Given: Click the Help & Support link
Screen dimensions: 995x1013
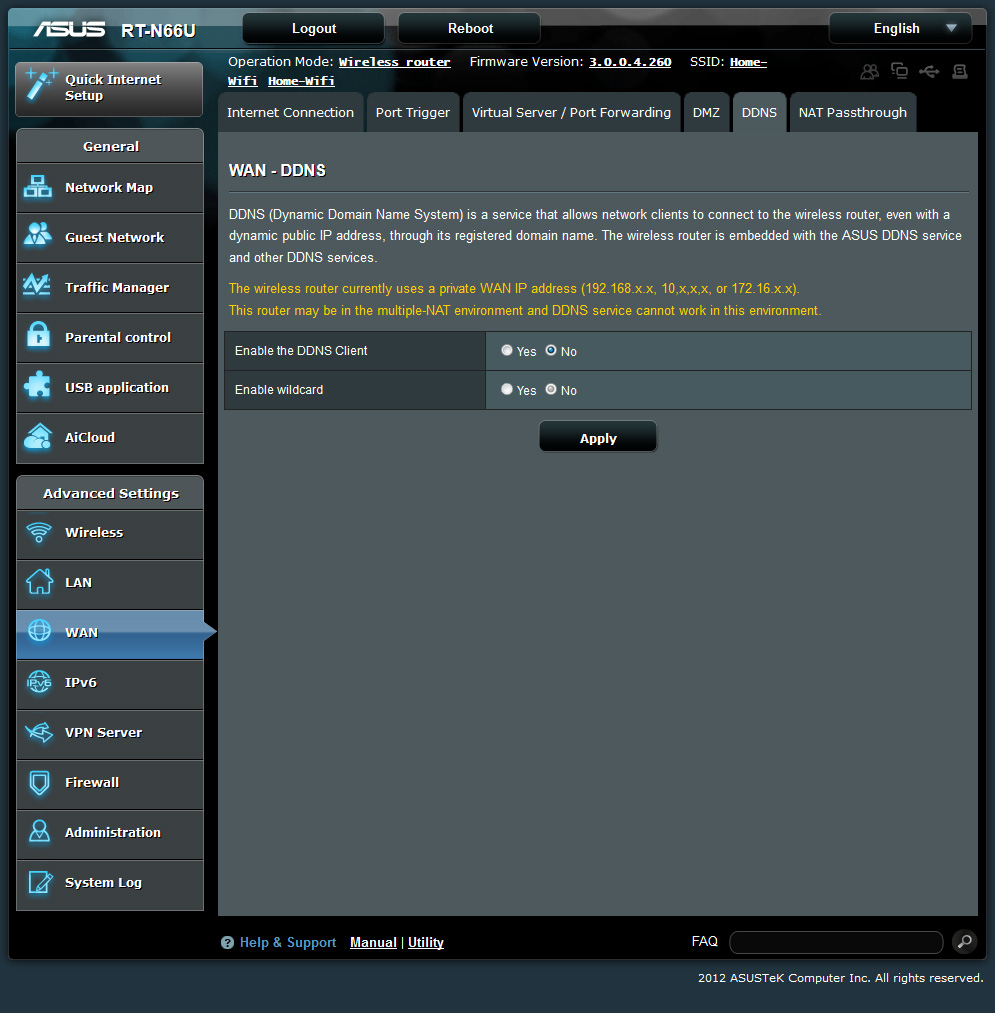Looking at the screenshot, I should [x=288, y=943].
